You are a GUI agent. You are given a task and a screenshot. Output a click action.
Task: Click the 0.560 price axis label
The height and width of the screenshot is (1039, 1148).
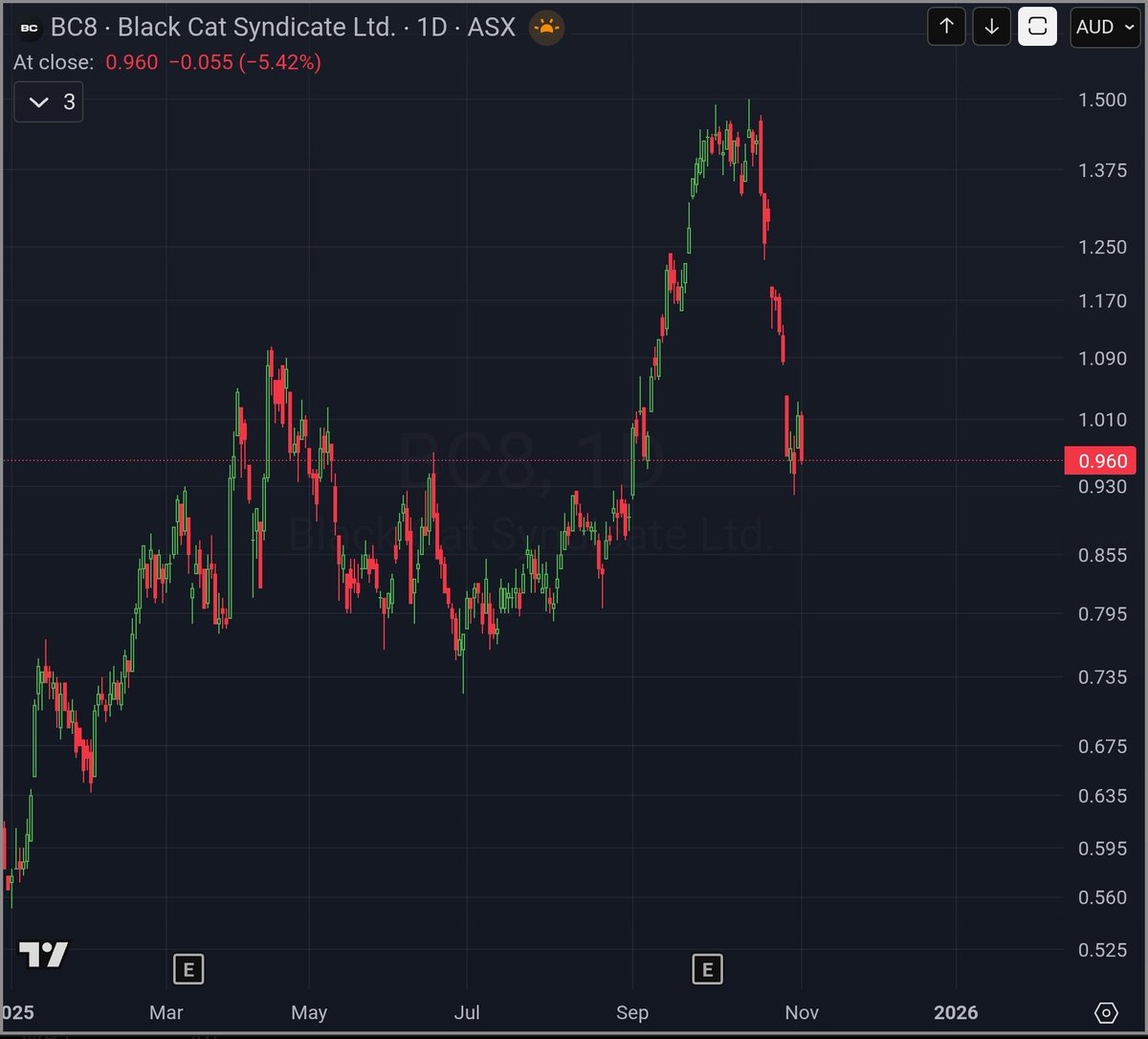click(1102, 897)
